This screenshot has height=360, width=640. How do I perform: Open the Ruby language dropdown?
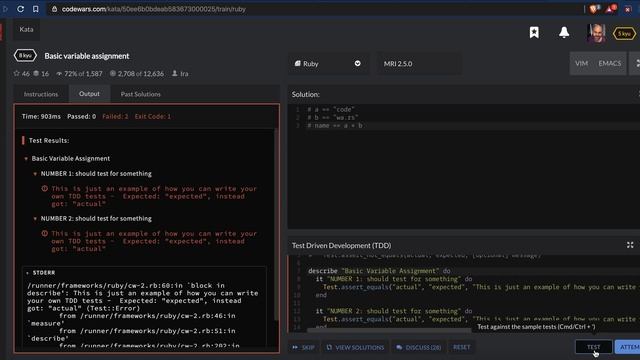(x=328, y=64)
